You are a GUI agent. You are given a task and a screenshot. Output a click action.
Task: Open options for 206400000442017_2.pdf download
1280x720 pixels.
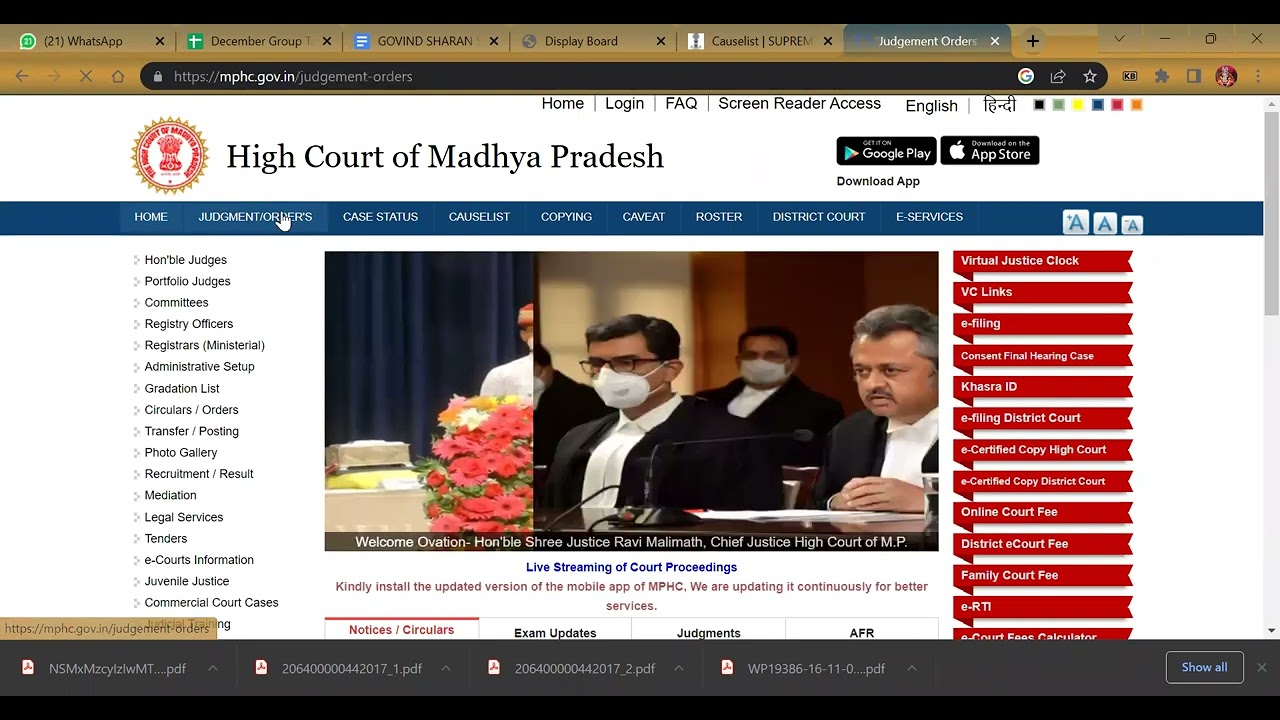click(679, 668)
